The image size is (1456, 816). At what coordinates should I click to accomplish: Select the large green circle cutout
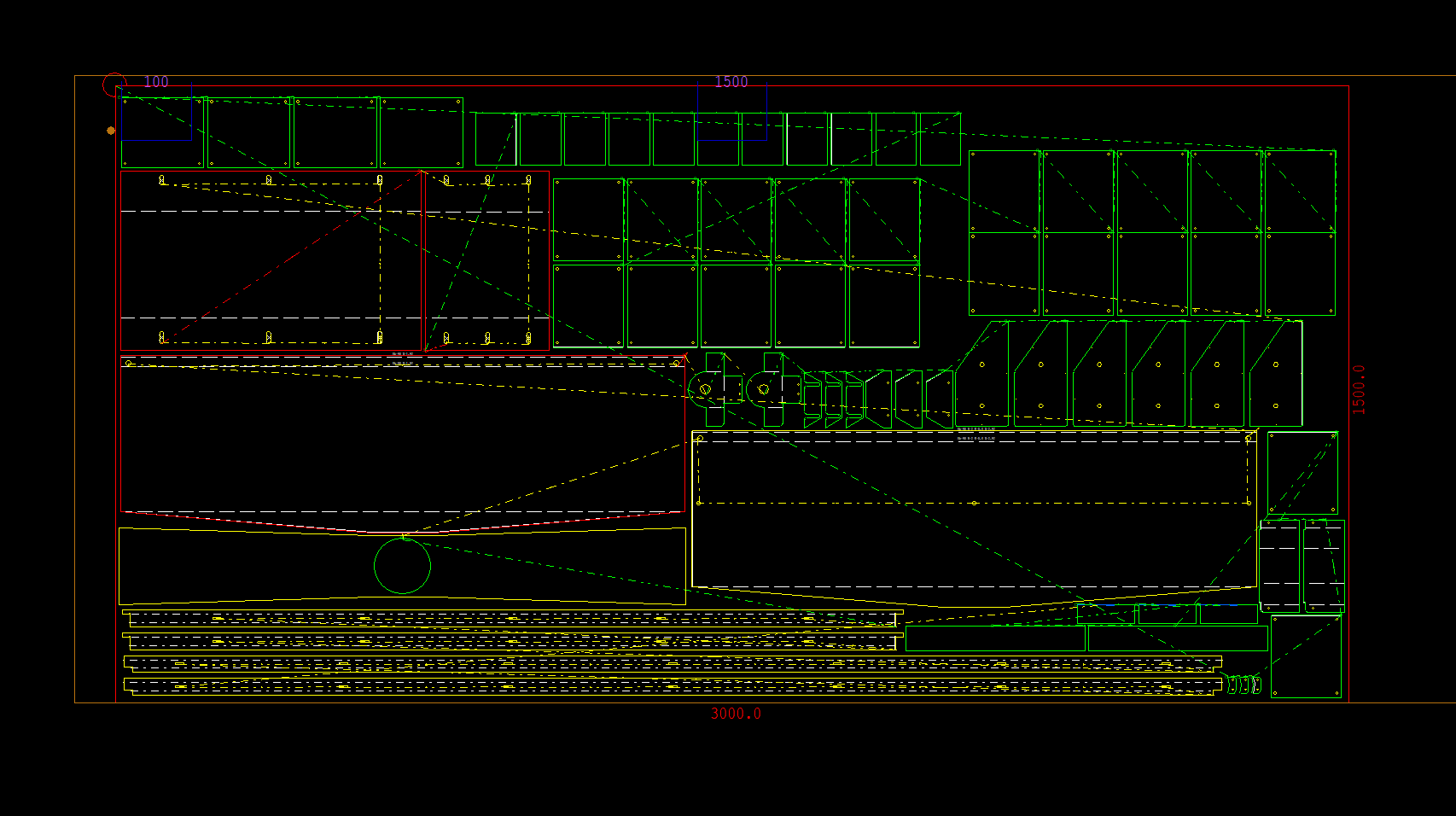[x=402, y=565]
